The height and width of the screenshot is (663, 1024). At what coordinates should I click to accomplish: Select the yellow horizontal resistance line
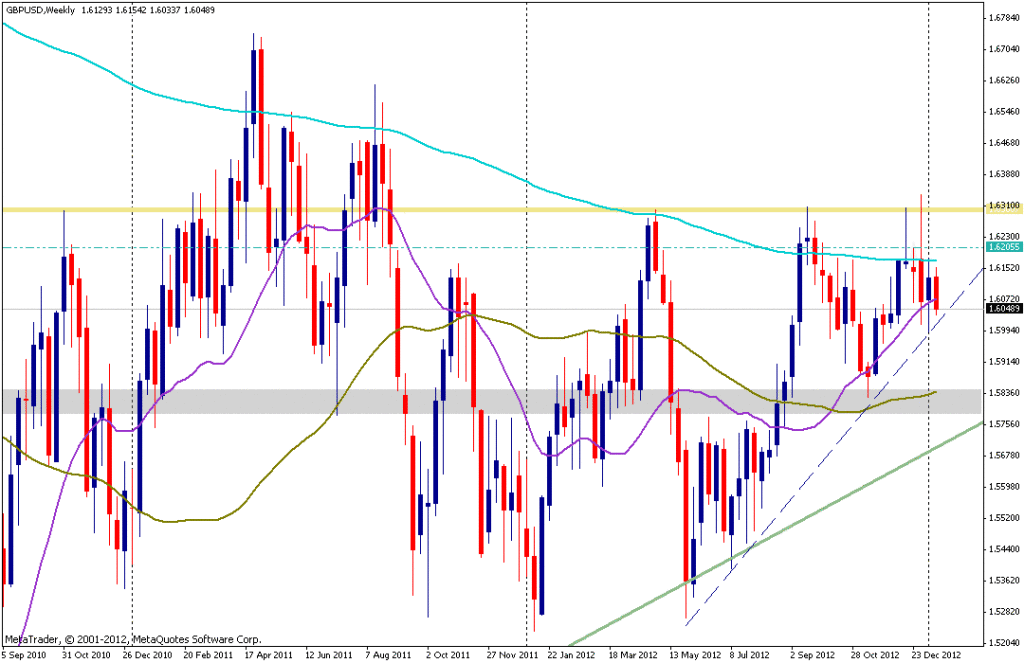[500, 209]
